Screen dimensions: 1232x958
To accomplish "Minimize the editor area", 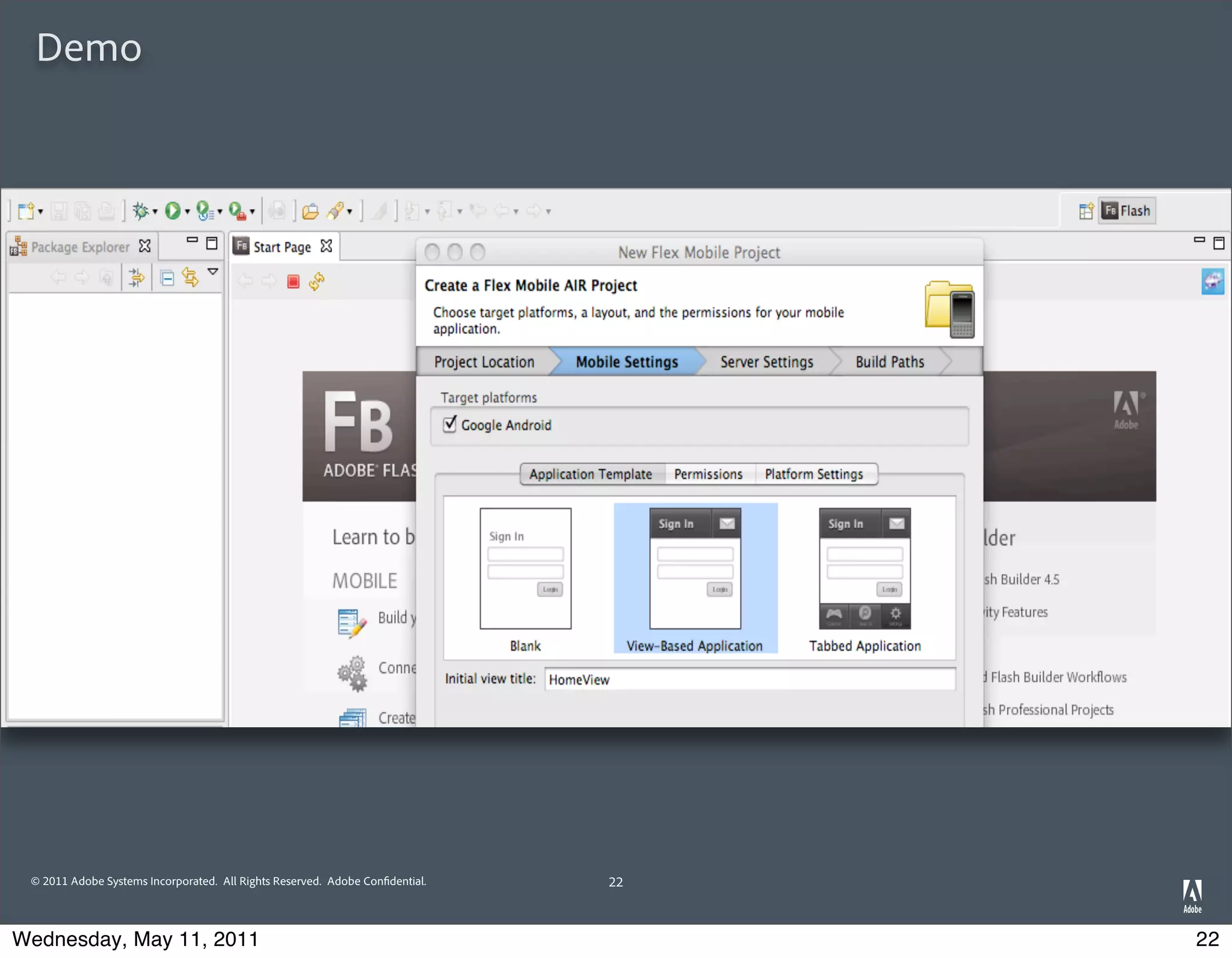I will (x=1200, y=240).
